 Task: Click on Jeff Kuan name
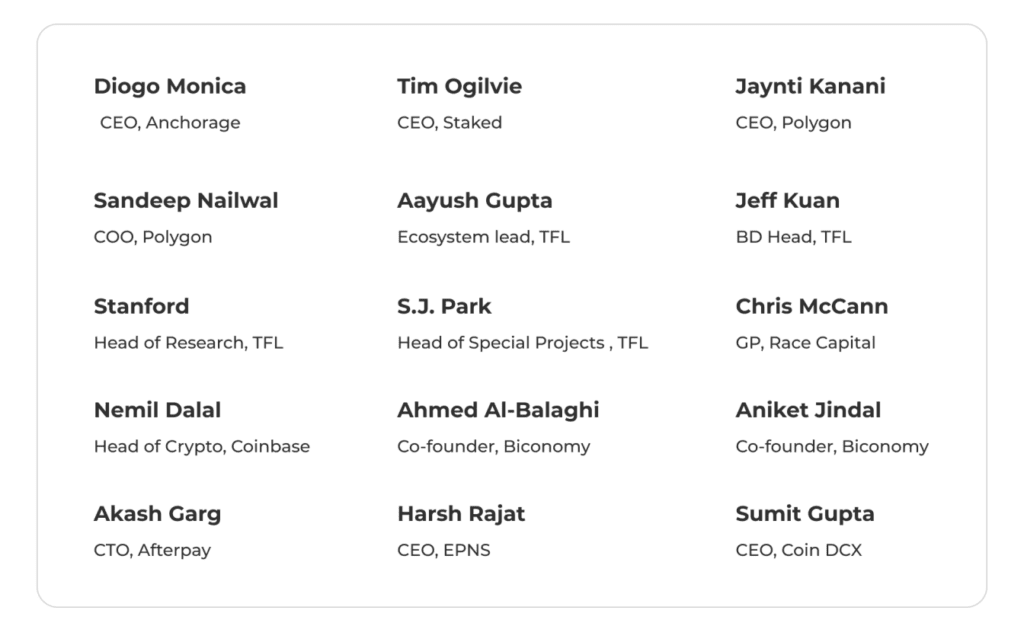(x=787, y=201)
